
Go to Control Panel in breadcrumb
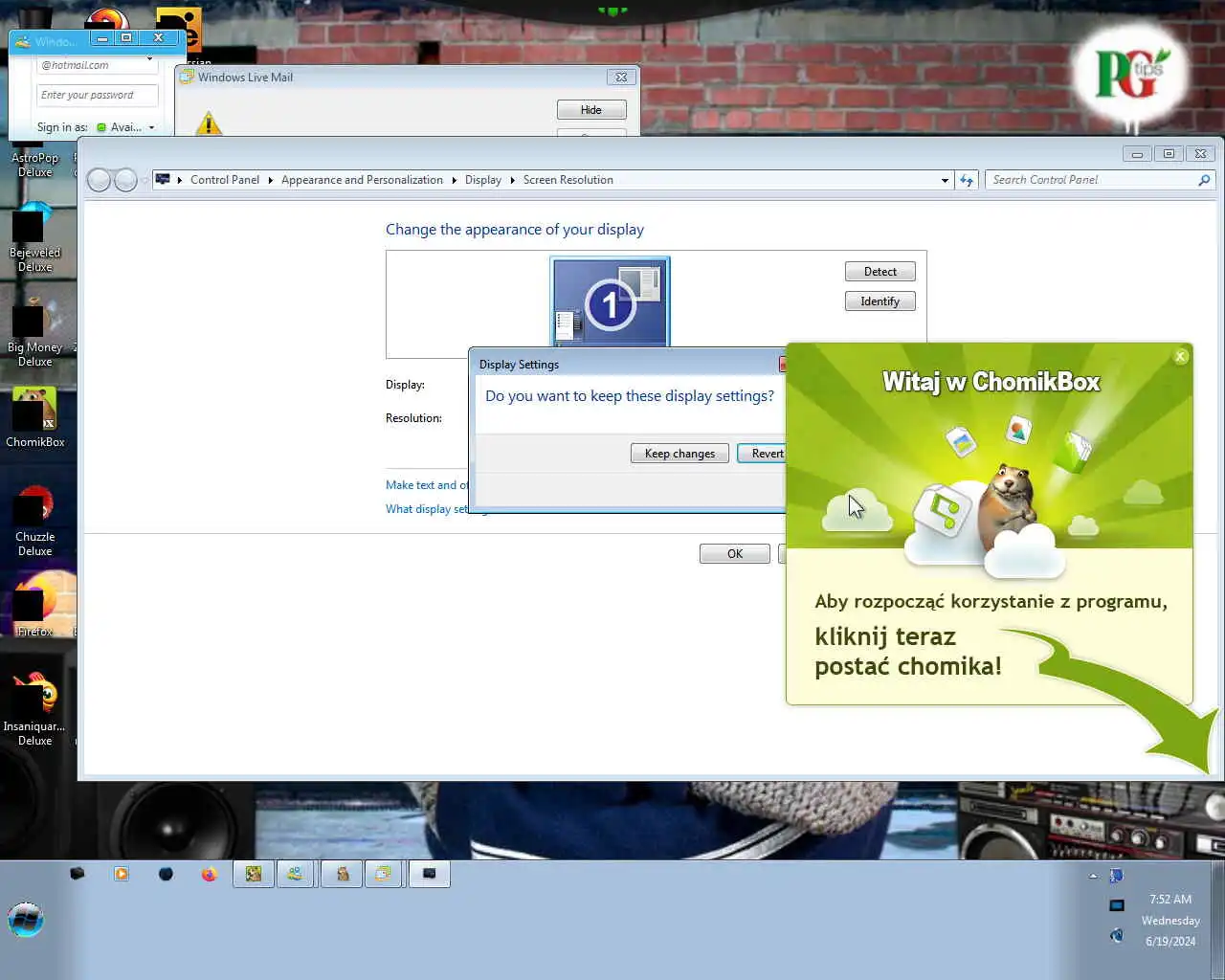[x=225, y=180]
